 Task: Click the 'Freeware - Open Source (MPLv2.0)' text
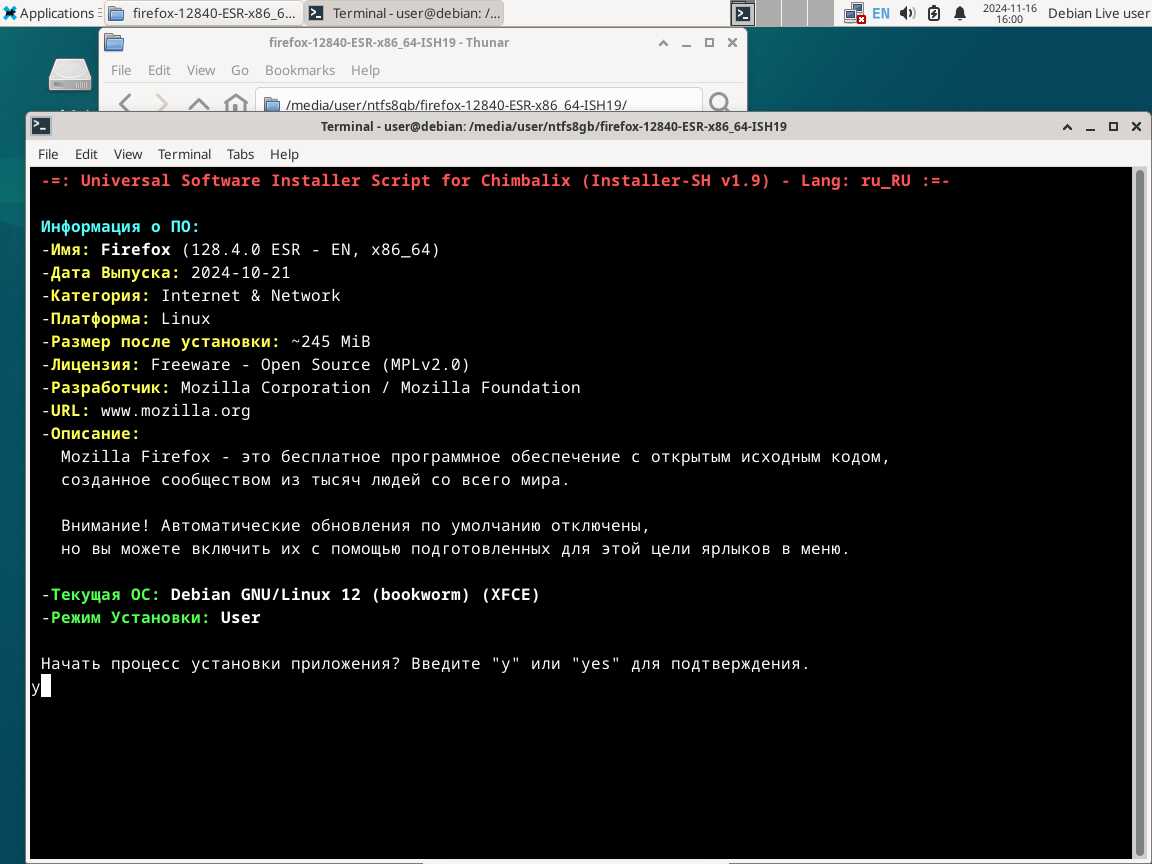click(310, 364)
